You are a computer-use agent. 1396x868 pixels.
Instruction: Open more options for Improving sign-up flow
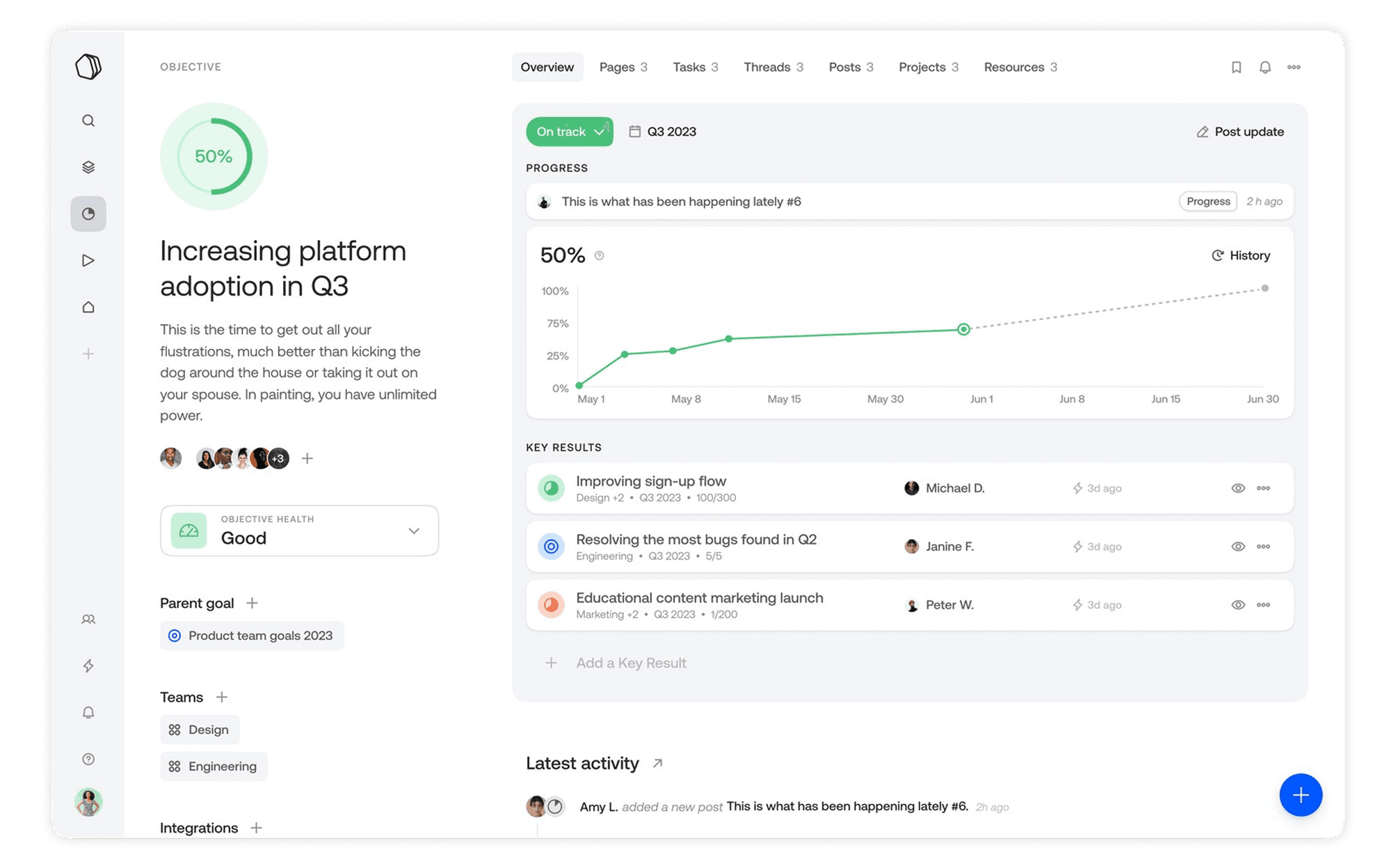(1263, 488)
